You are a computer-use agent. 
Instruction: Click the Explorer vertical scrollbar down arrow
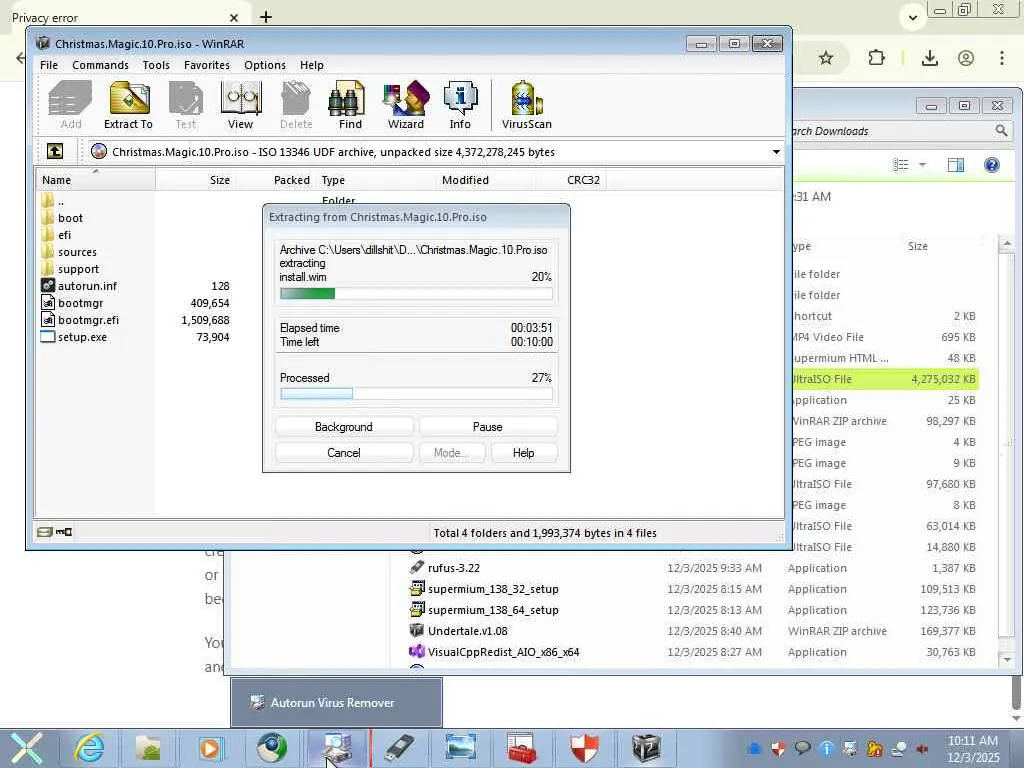tap(1007, 660)
